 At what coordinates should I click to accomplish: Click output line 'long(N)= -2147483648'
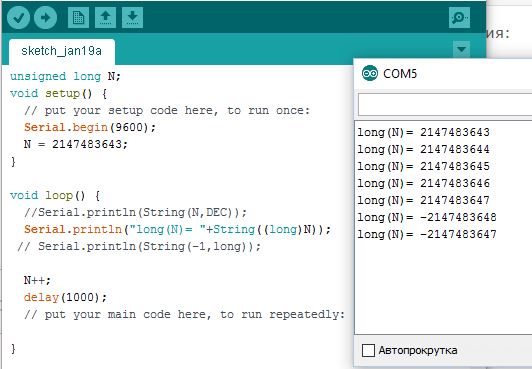click(x=427, y=217)
